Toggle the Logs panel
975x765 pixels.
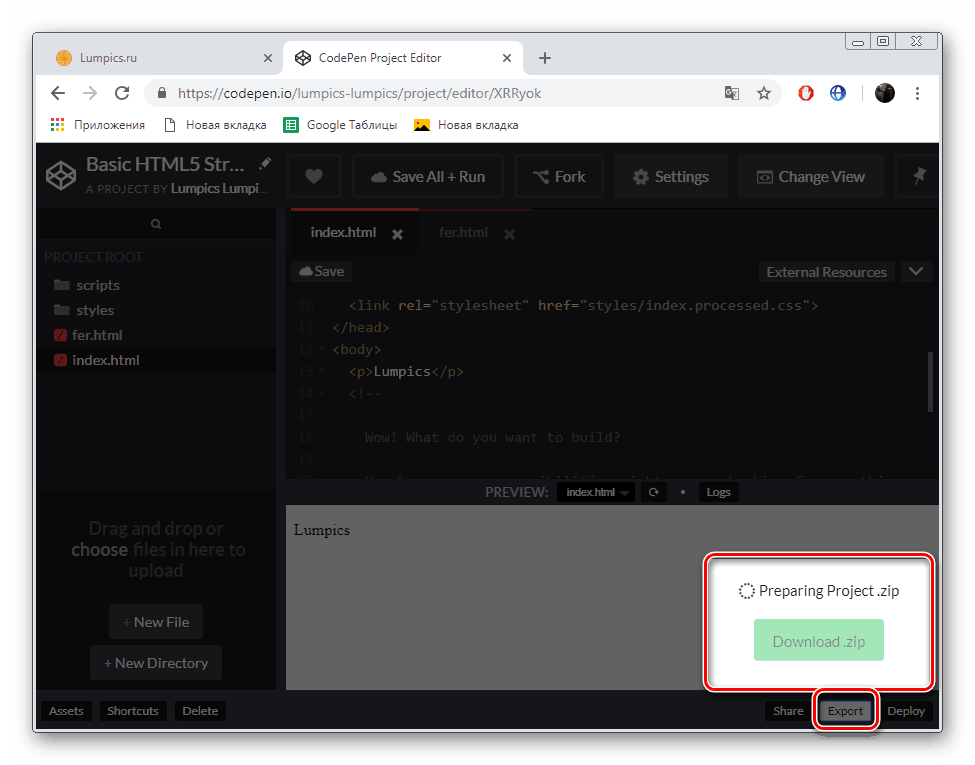pos(718,491)
